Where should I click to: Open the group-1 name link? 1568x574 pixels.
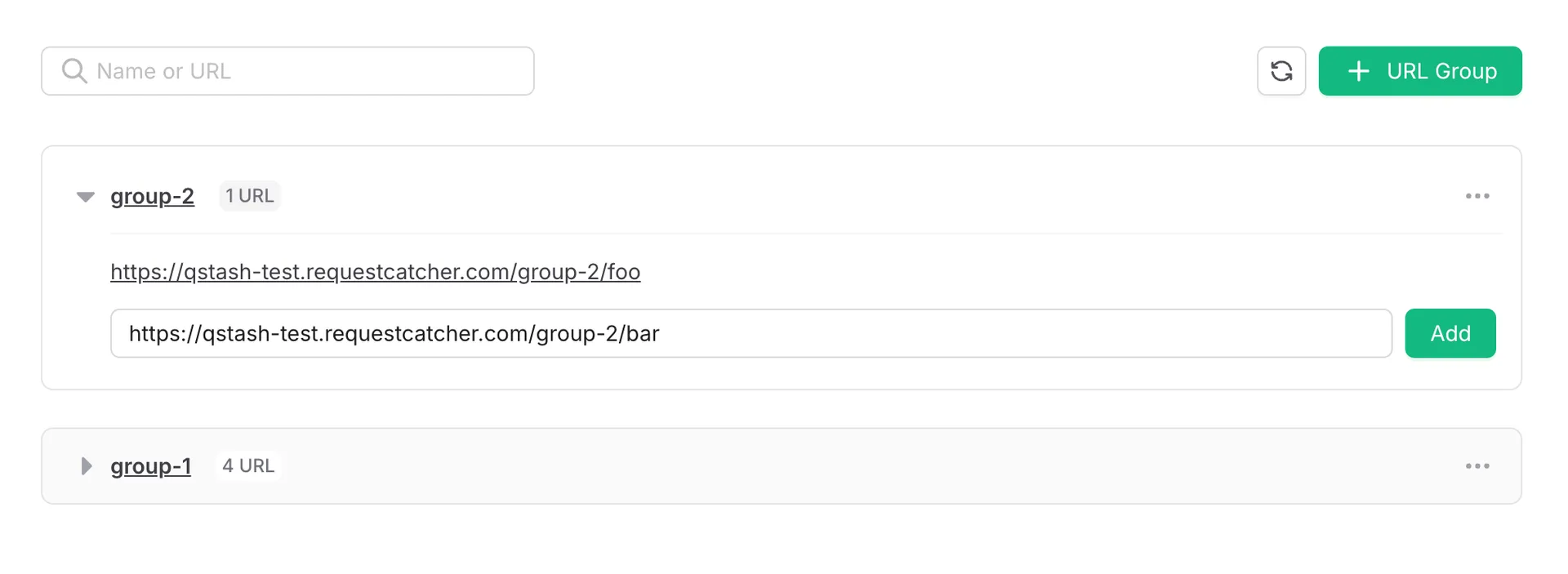click(150, 466)
